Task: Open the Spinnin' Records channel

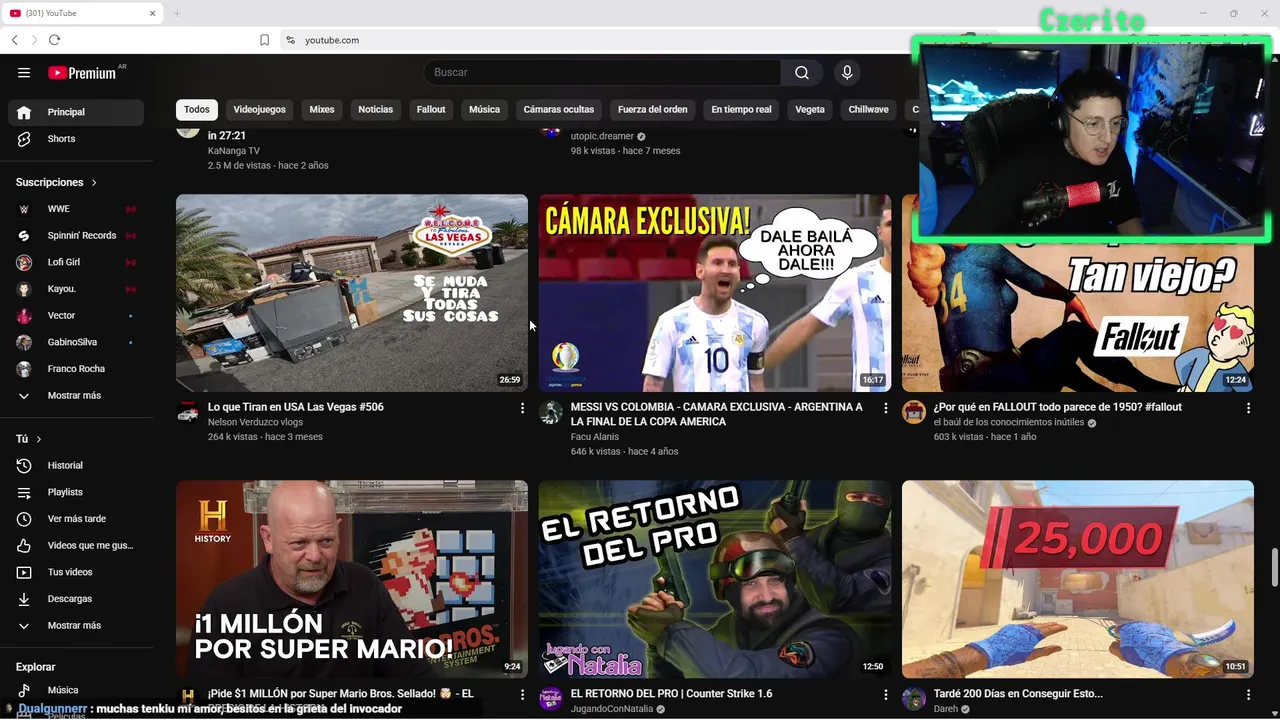Action: click(76, 236)
